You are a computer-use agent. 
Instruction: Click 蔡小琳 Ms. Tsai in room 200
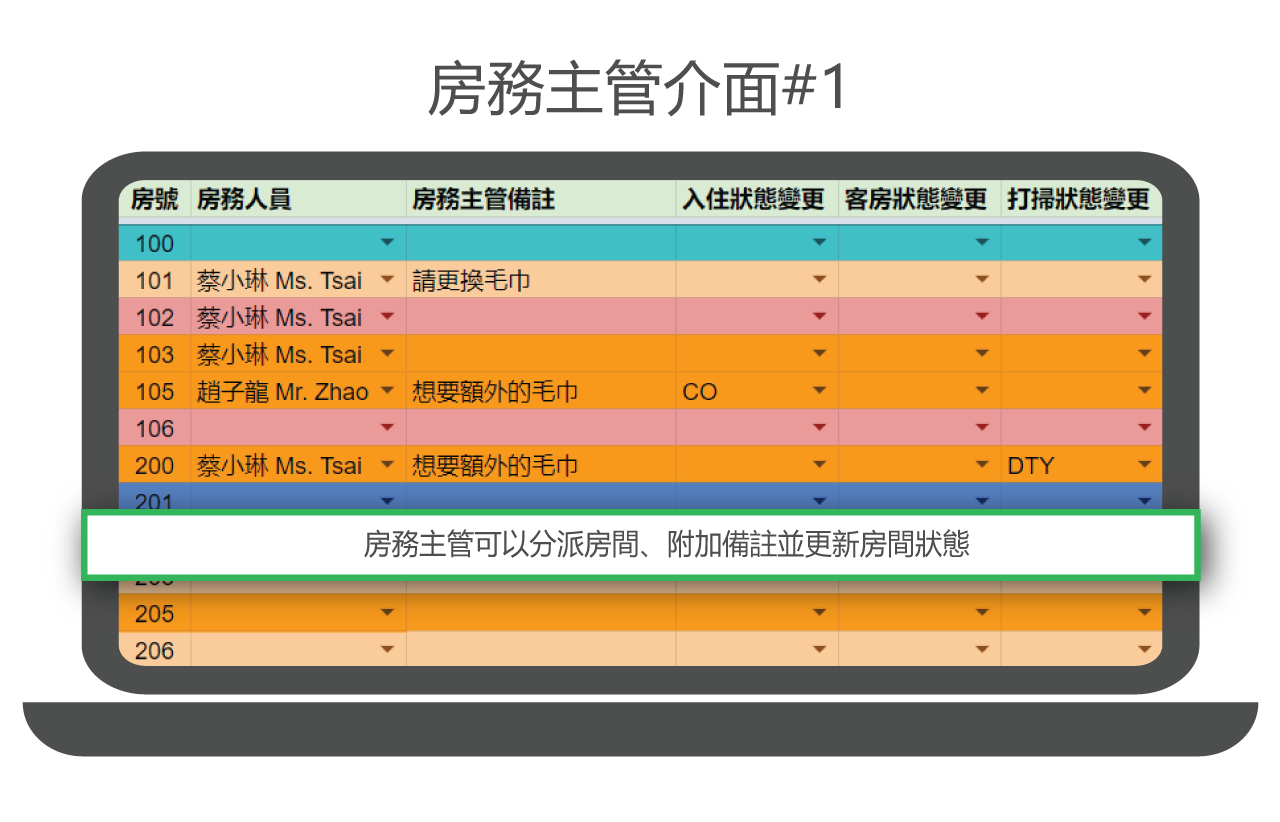(280, 466)
